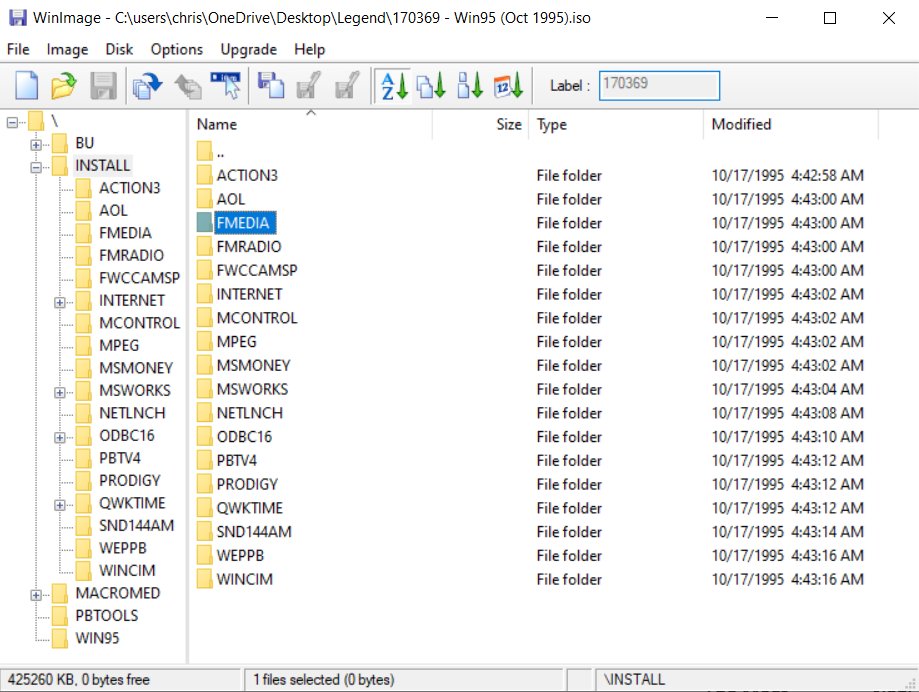Select the AOL folder in the tree
Image resolution: width=919 pixels, height=692 pixels.
click(113, 210)
